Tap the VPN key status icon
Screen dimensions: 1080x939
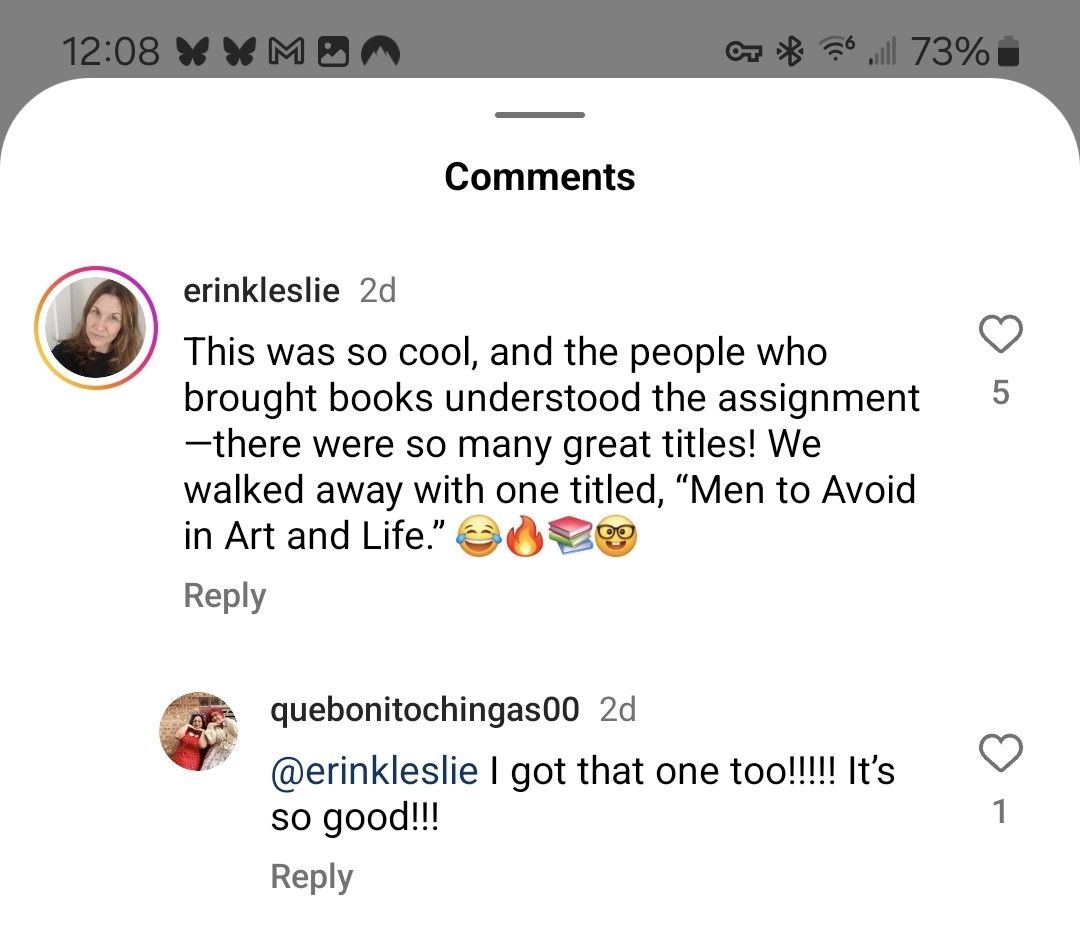[x=746, y=52]
